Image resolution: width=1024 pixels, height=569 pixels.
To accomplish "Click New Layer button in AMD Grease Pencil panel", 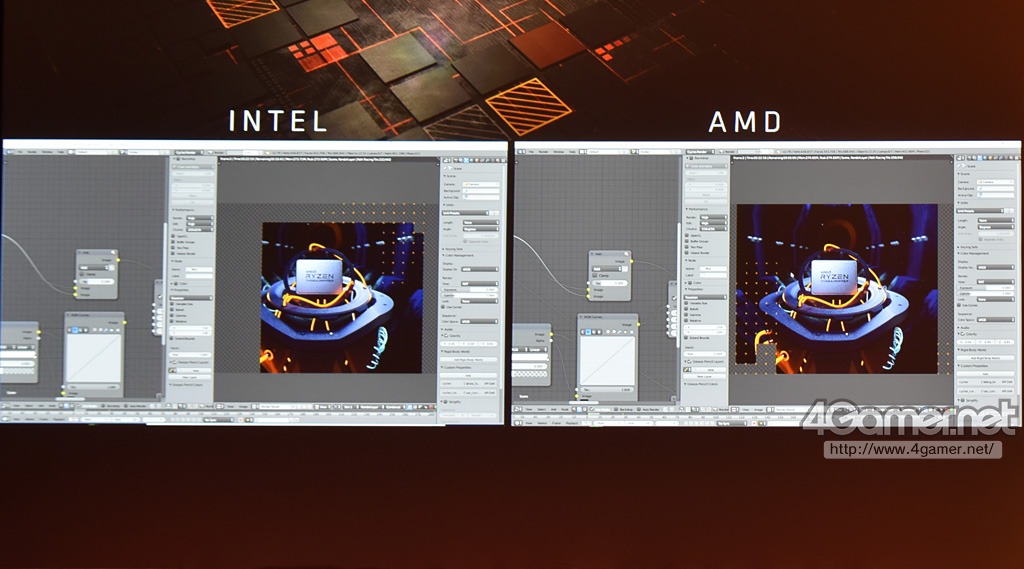I will [704, 376].
